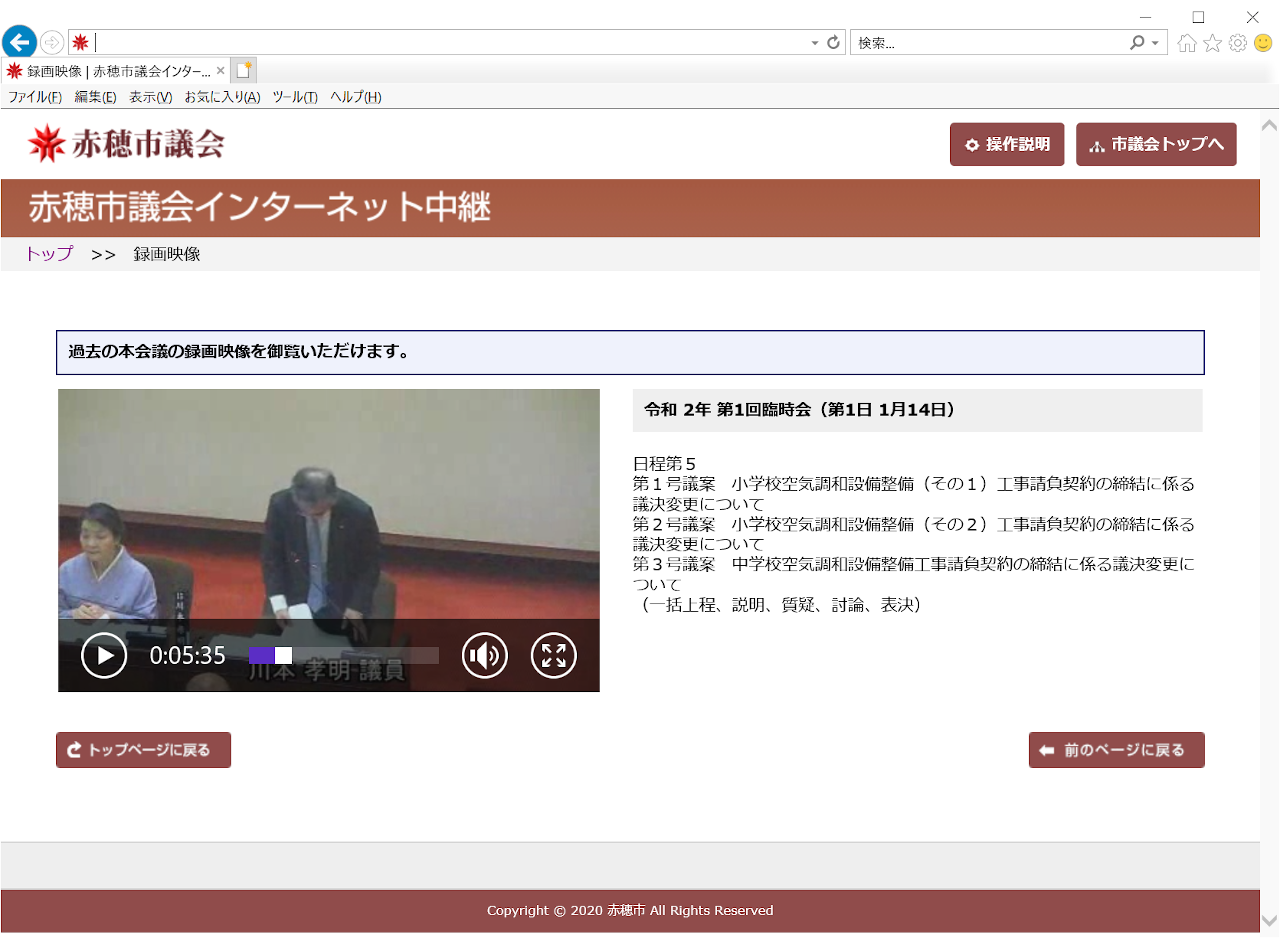Go to 市議会トップへ button
The image size is (1280, 938).
(1156, 144)
